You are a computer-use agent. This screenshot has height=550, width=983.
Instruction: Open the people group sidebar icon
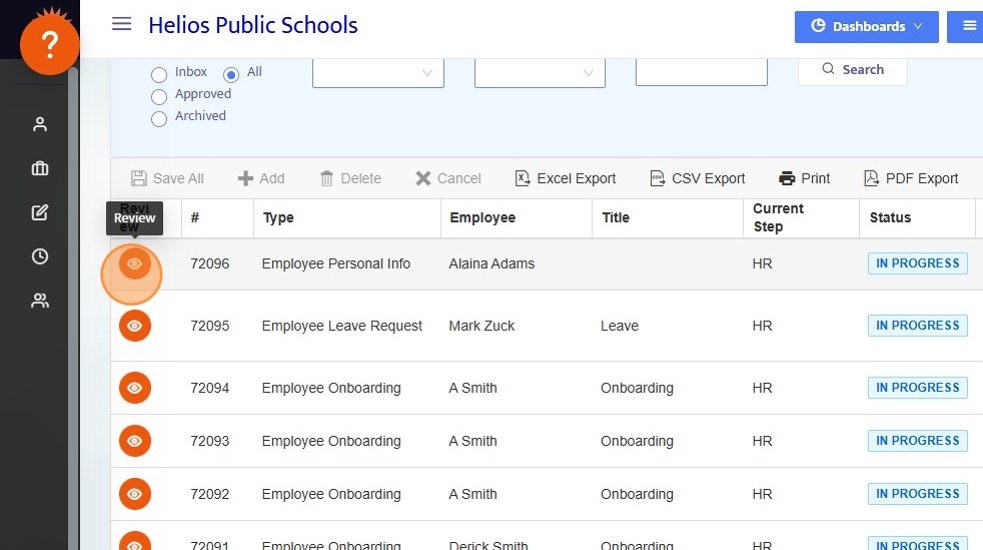pyautogui.click(x=40, y=300)
